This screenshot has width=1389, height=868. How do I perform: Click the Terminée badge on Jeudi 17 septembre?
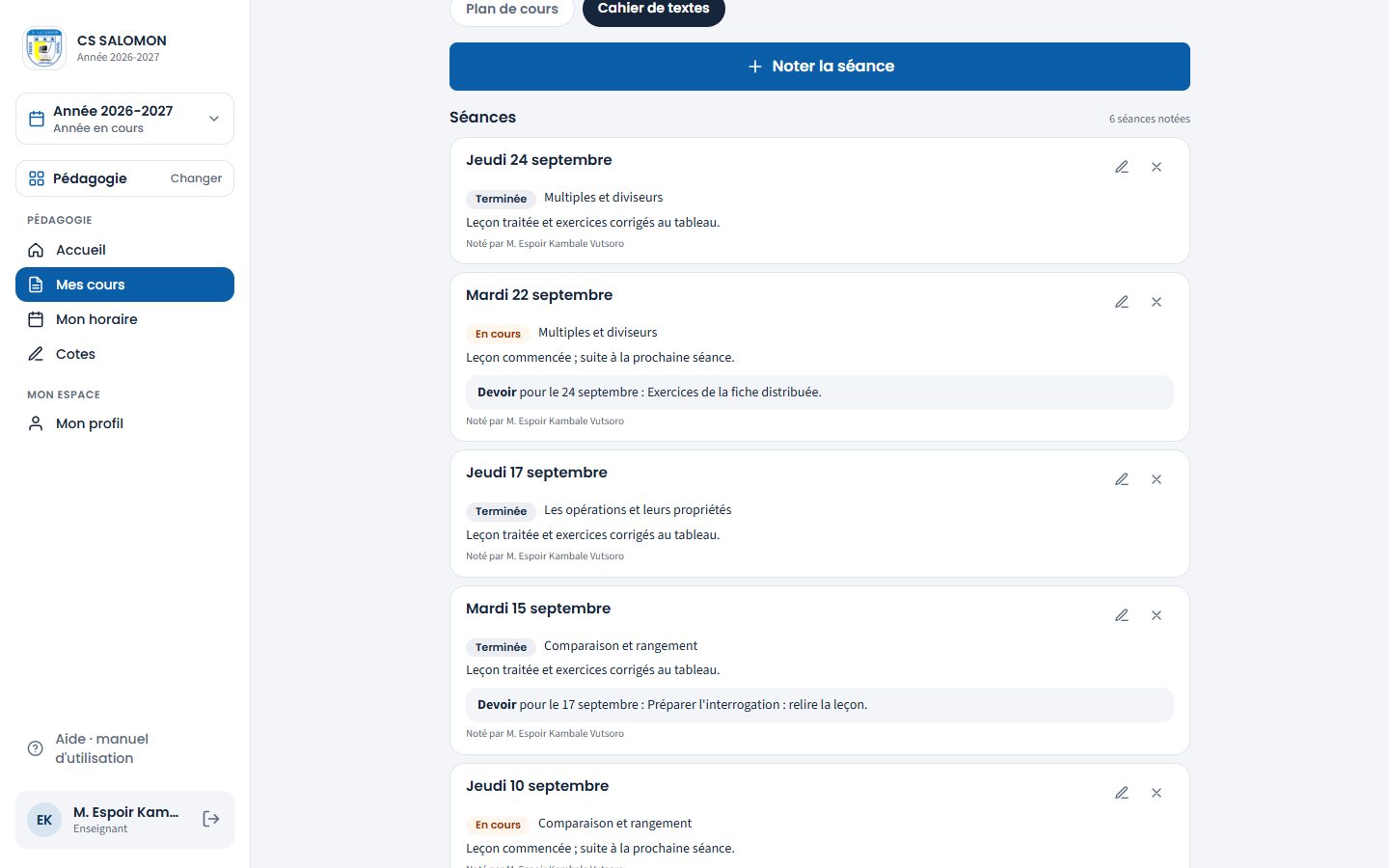click(501, 511)
